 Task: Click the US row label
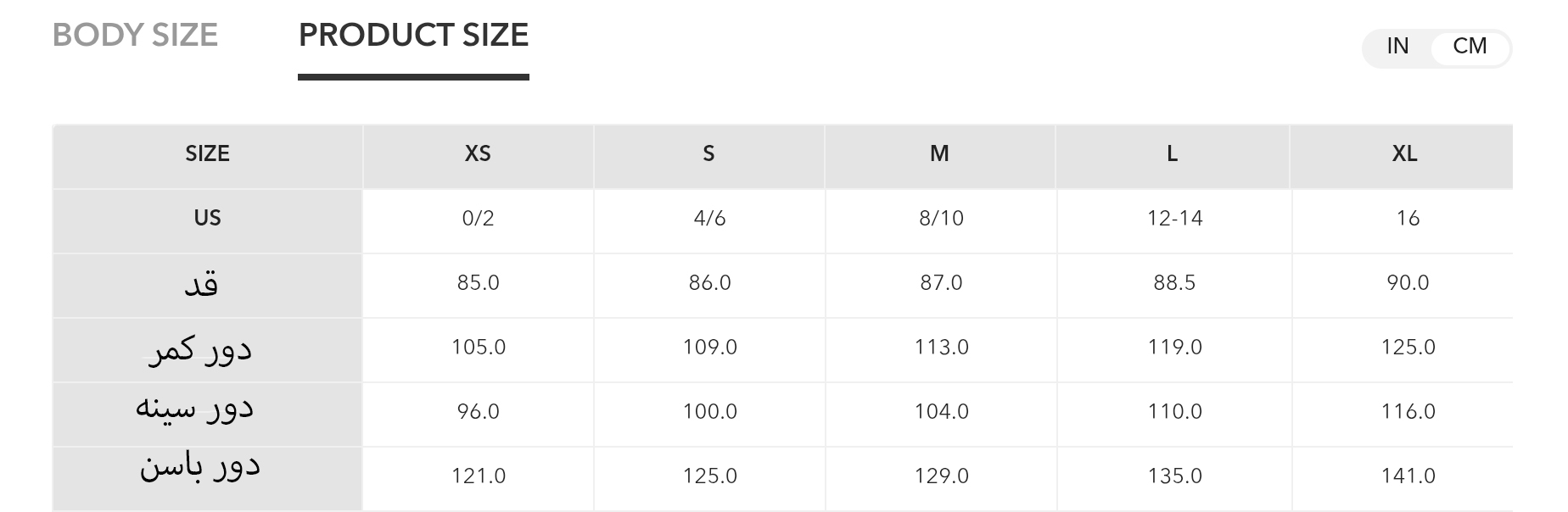(x=207, y=218)
